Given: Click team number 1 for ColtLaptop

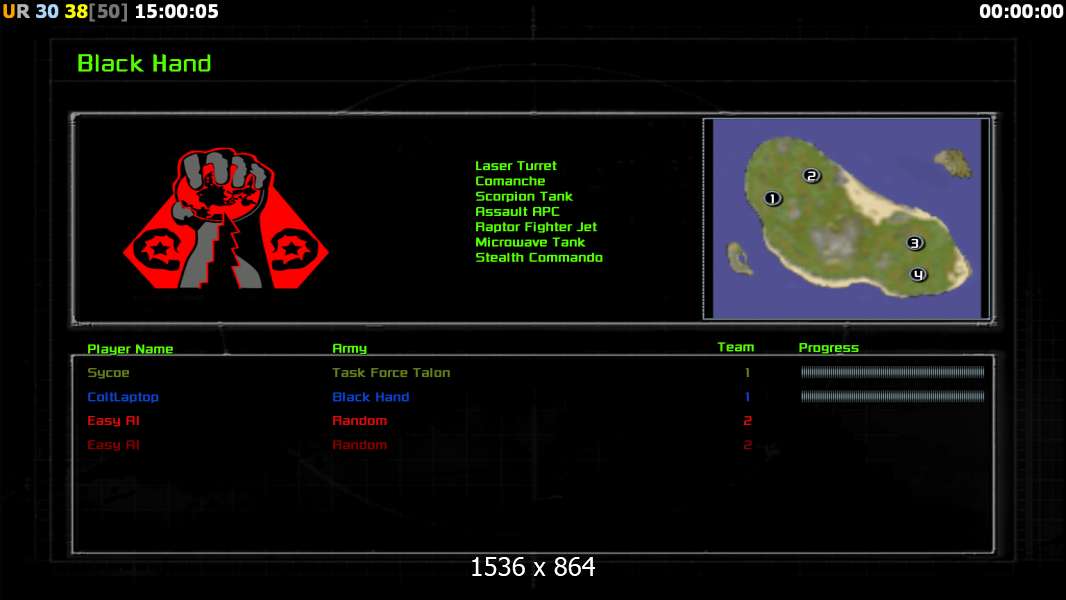Looking at the screenshot, I should (x=747, y=397).
